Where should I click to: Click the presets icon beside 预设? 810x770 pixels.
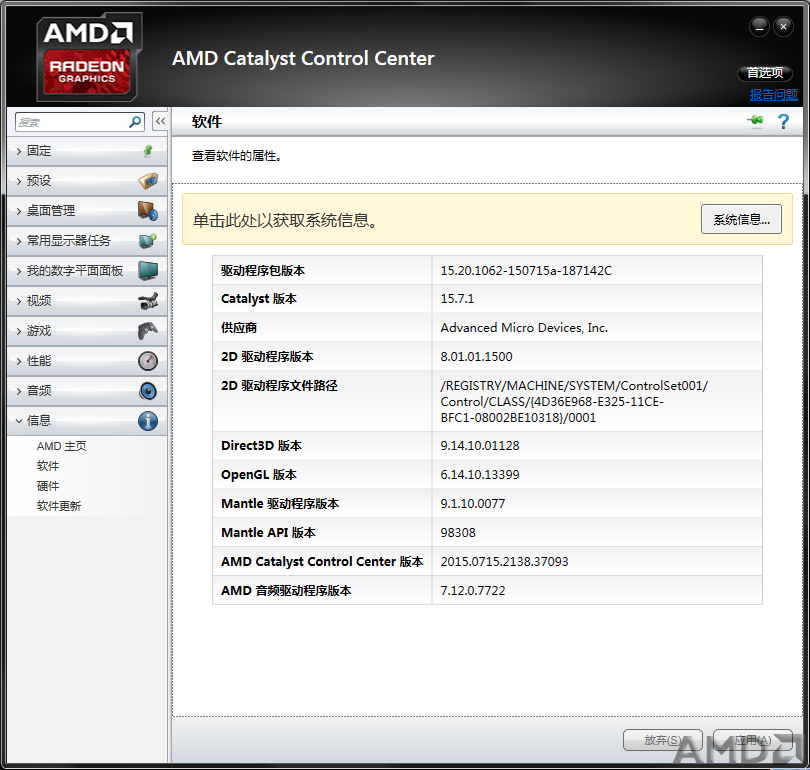(148, 181)
